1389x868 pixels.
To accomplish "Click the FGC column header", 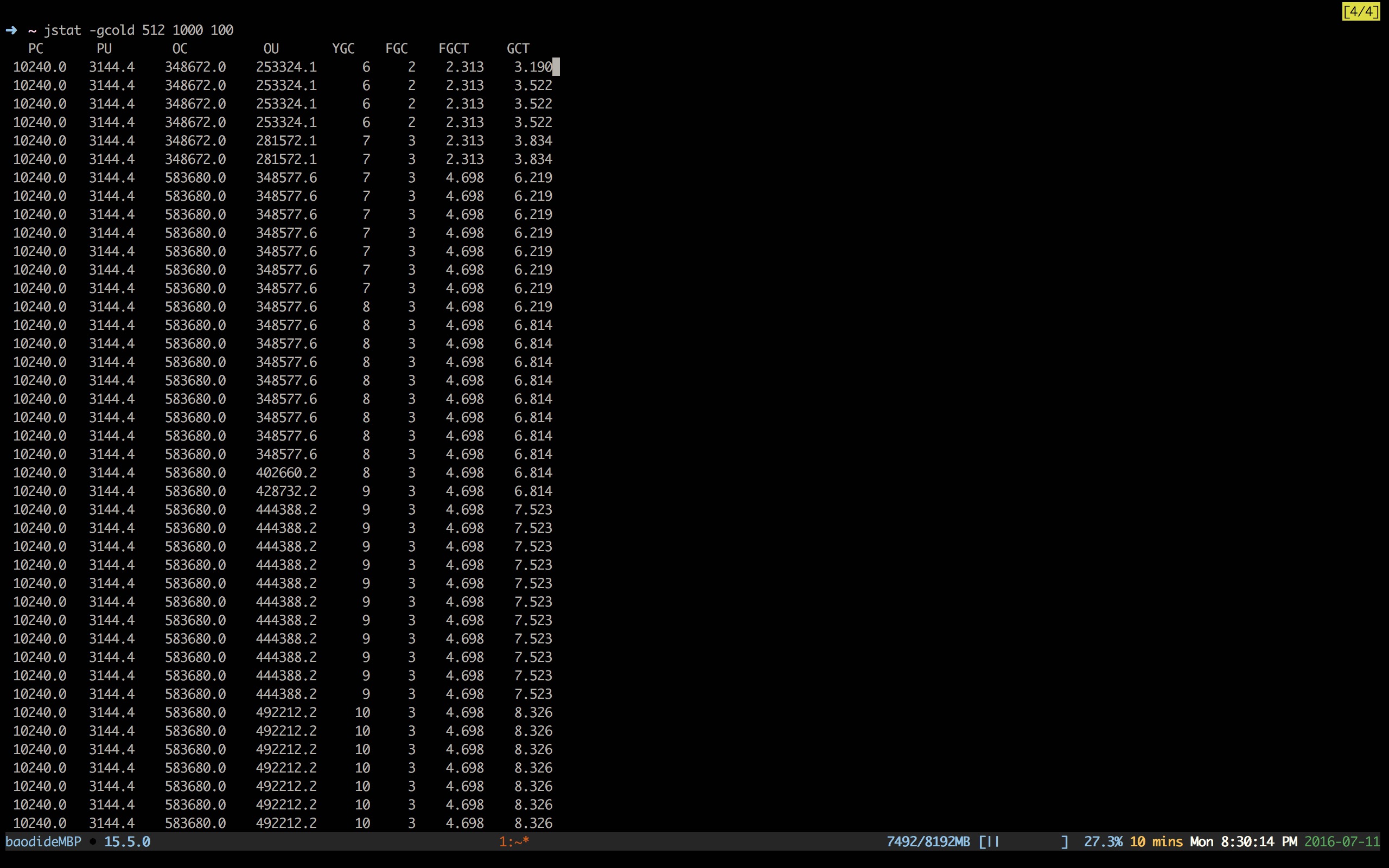I will [397, 48].
